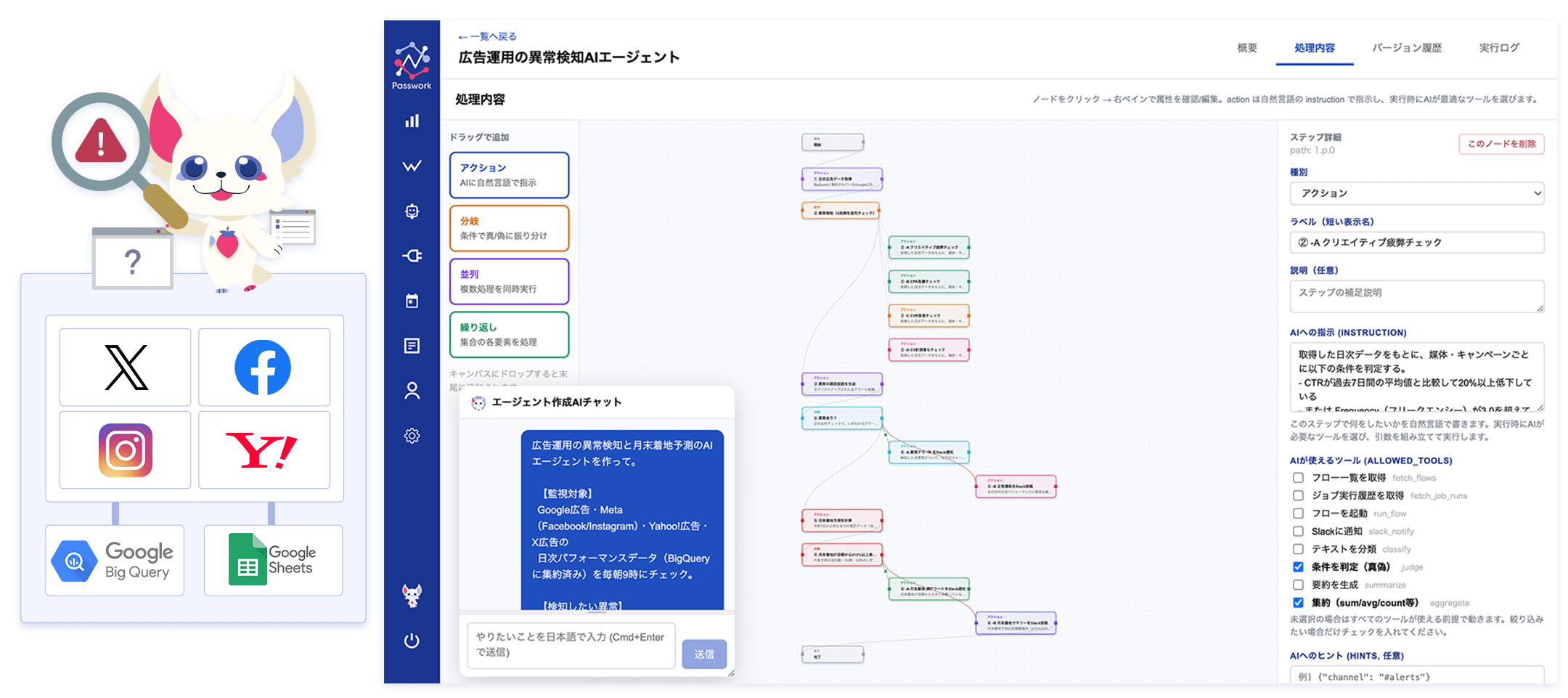Open the robot agent sidebar icon
1568x698 pixels.
tap(412, 211)
